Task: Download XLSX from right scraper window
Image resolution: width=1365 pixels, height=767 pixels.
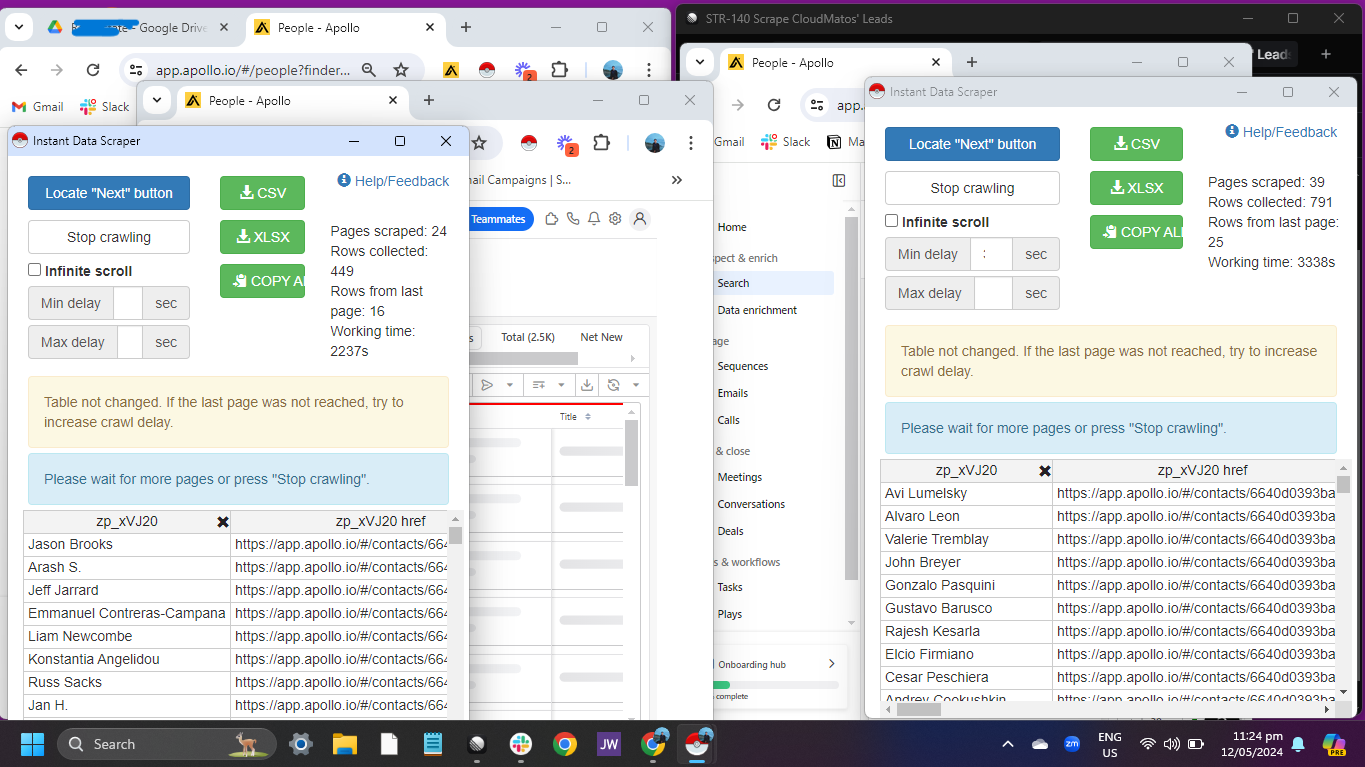Action: (1136, 188)
